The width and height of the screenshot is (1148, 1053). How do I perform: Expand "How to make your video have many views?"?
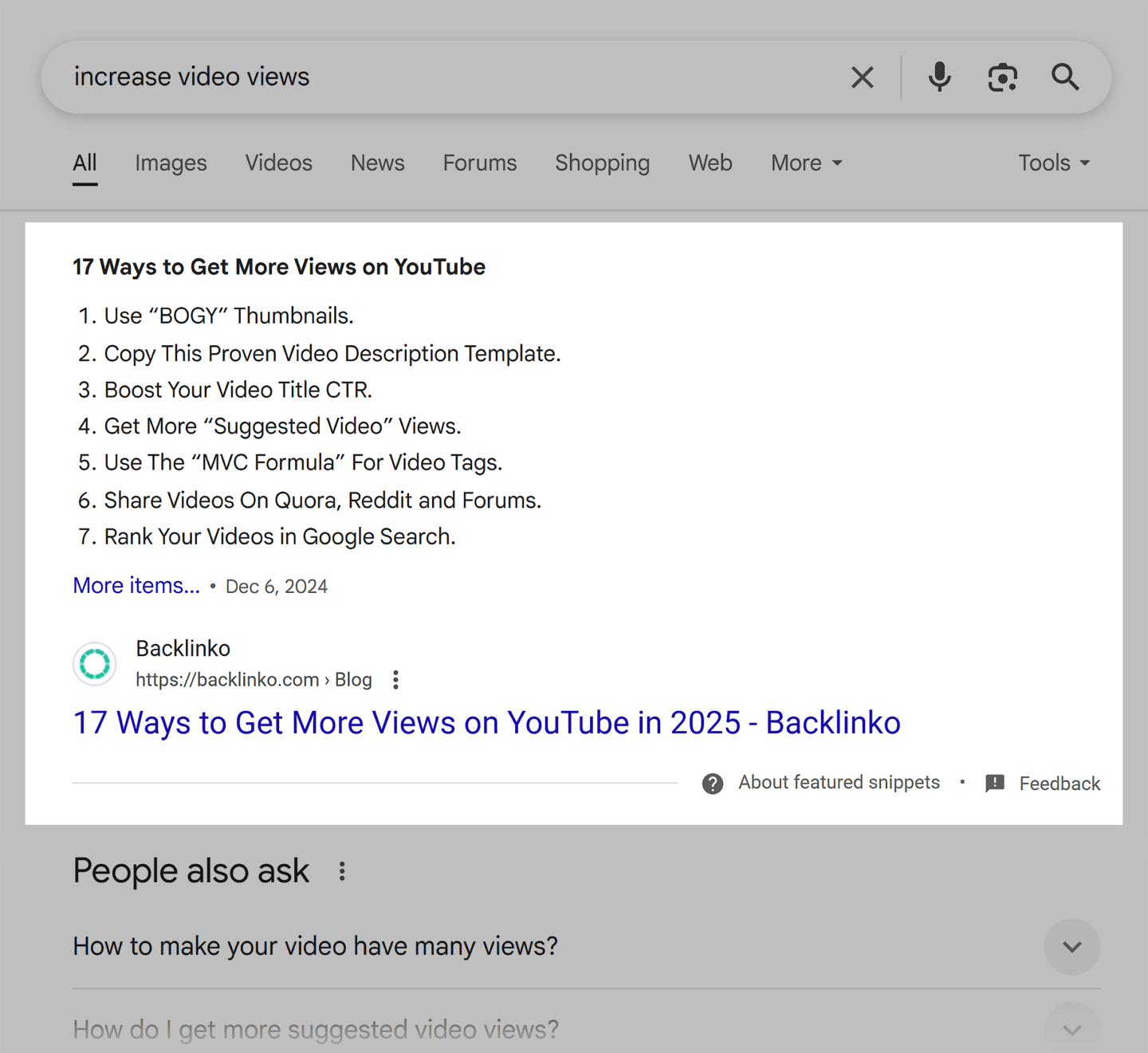click(x=1071, y=947)
